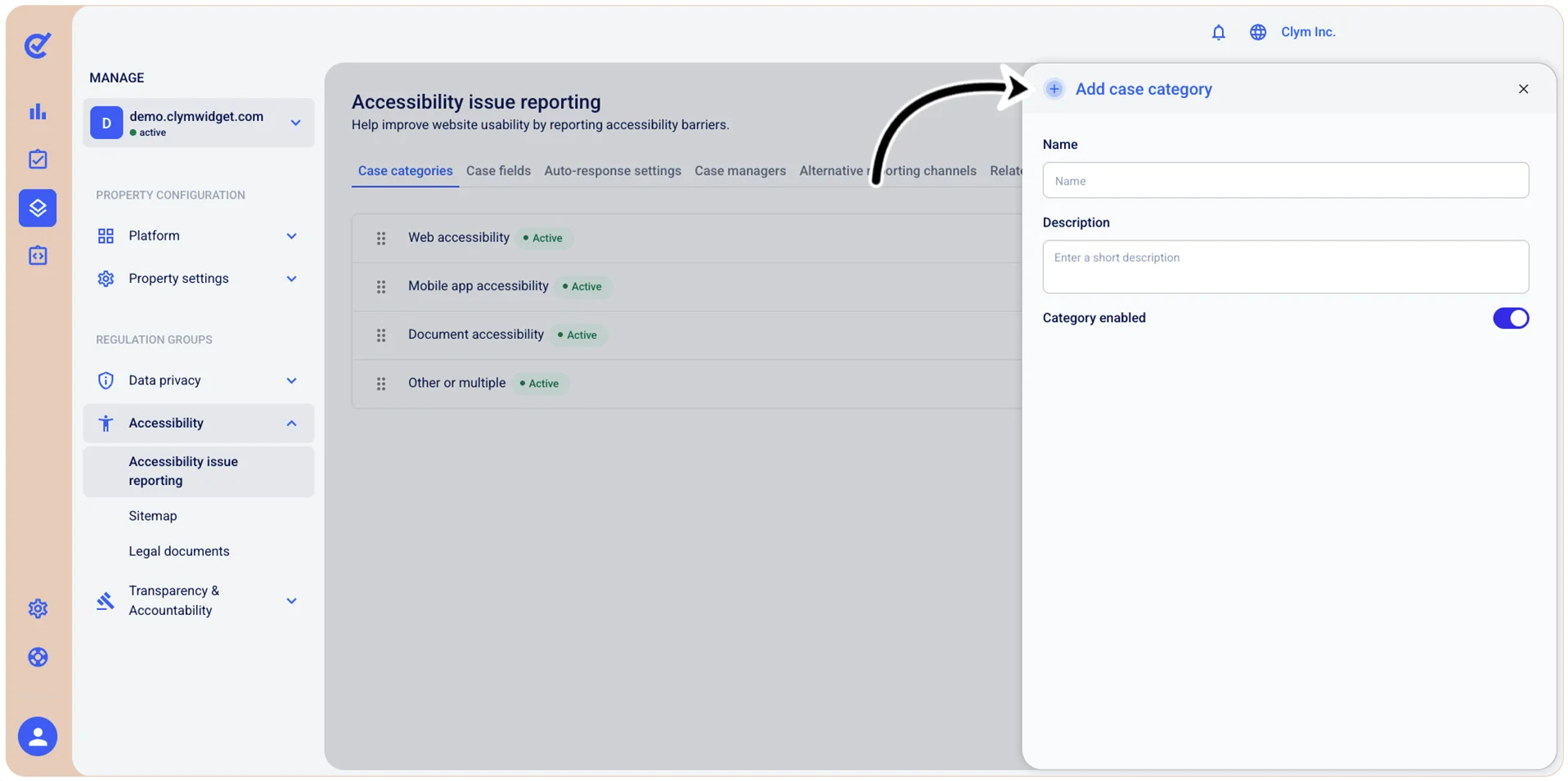The height and width of the screenshot is (781, 1568).
Task: Click drag handle for Document accessibility
Action: 381,335
